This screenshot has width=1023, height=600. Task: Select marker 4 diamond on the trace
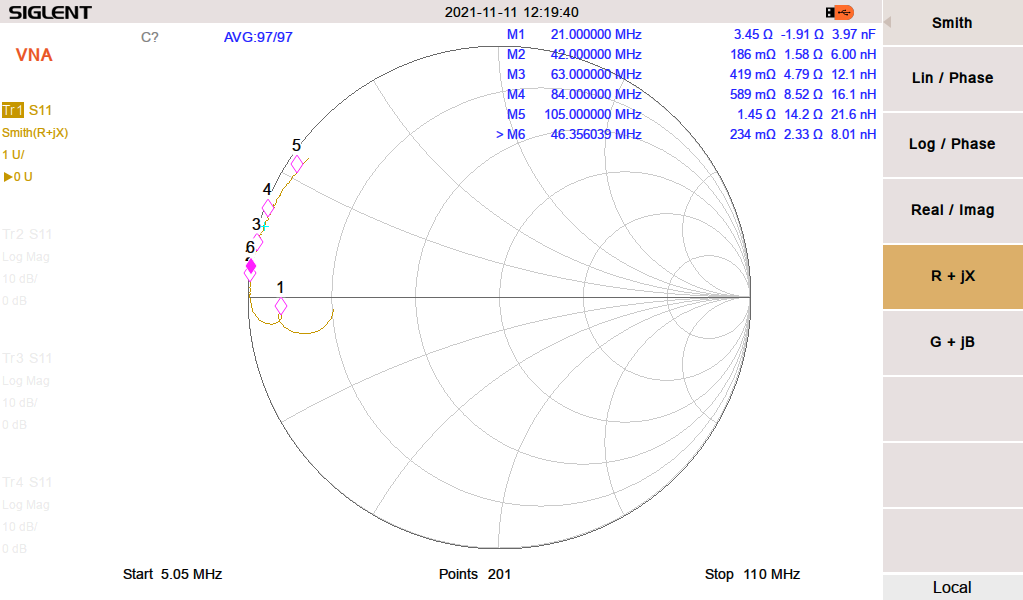pyautogui.click(x=267, y=208)
